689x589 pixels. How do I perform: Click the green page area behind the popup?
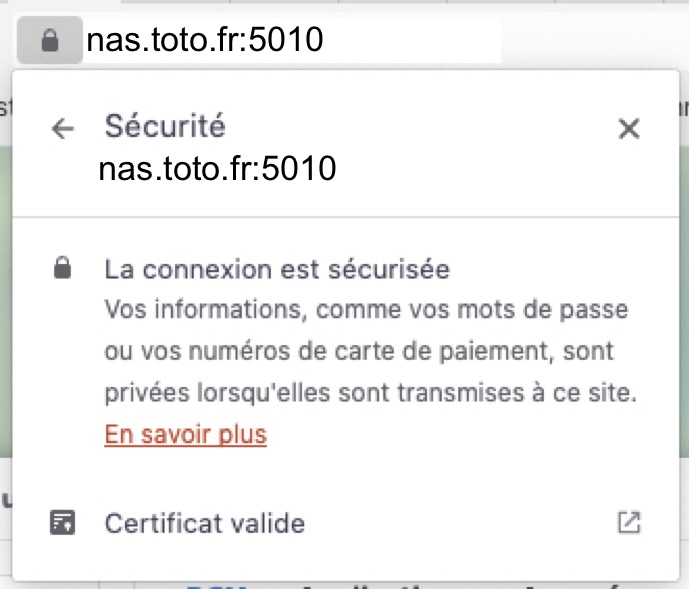tap(6, 301)
